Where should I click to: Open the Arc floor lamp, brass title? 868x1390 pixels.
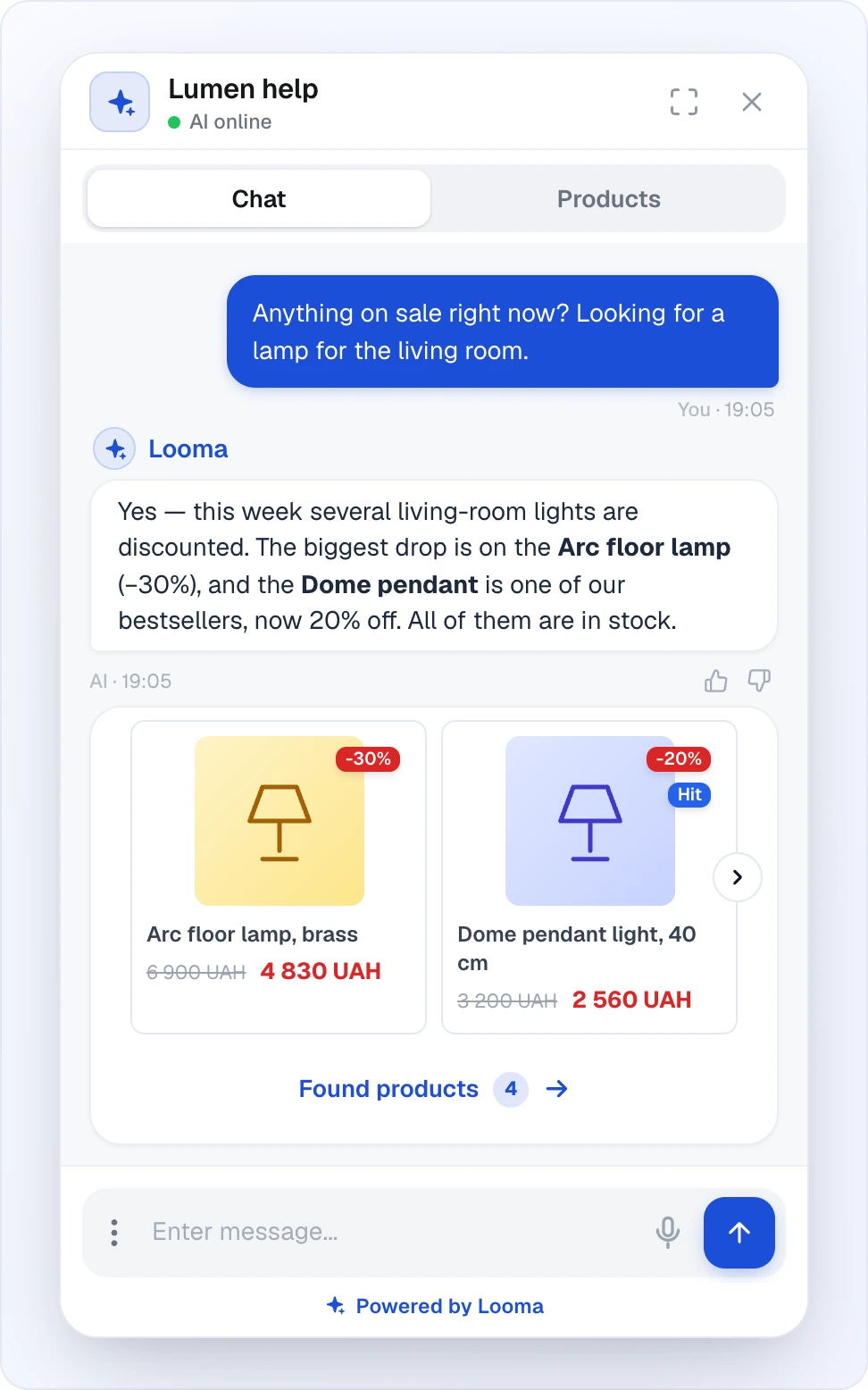[x=253, y=934]
